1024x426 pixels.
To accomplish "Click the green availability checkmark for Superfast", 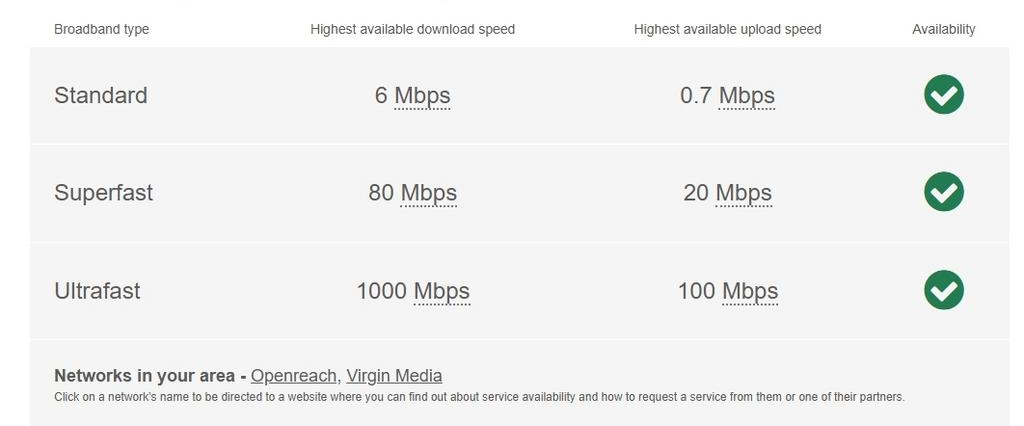I will [x=943, y=192].
